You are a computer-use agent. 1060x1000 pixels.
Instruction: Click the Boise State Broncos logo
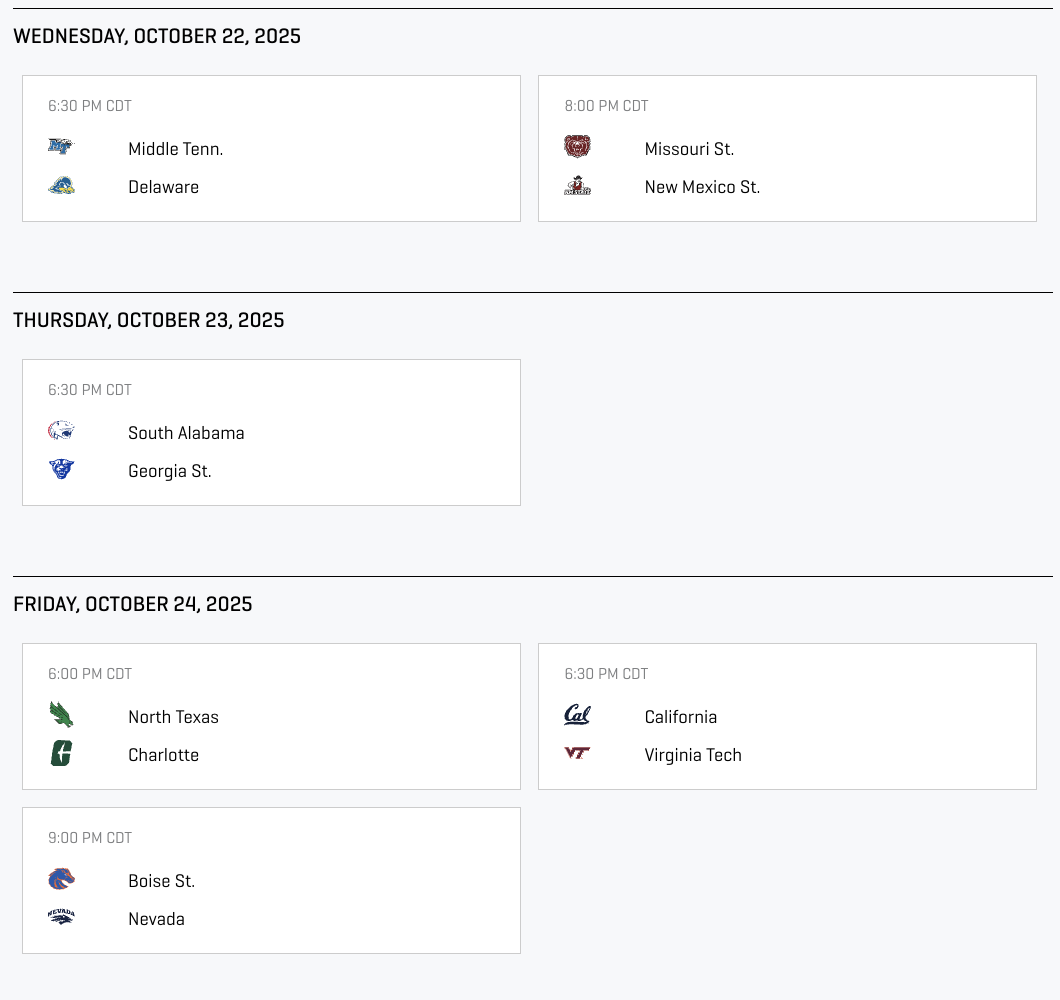[61, 879]
